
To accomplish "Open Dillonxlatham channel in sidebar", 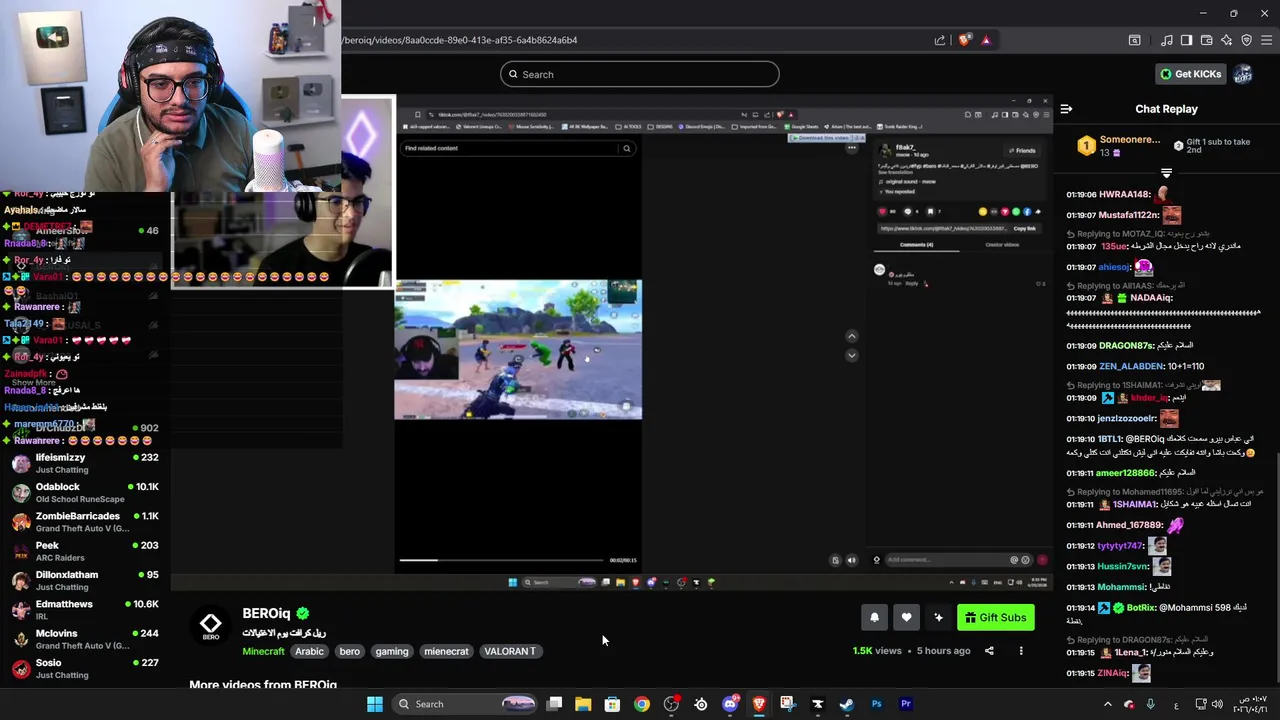I will click(85, 580).
